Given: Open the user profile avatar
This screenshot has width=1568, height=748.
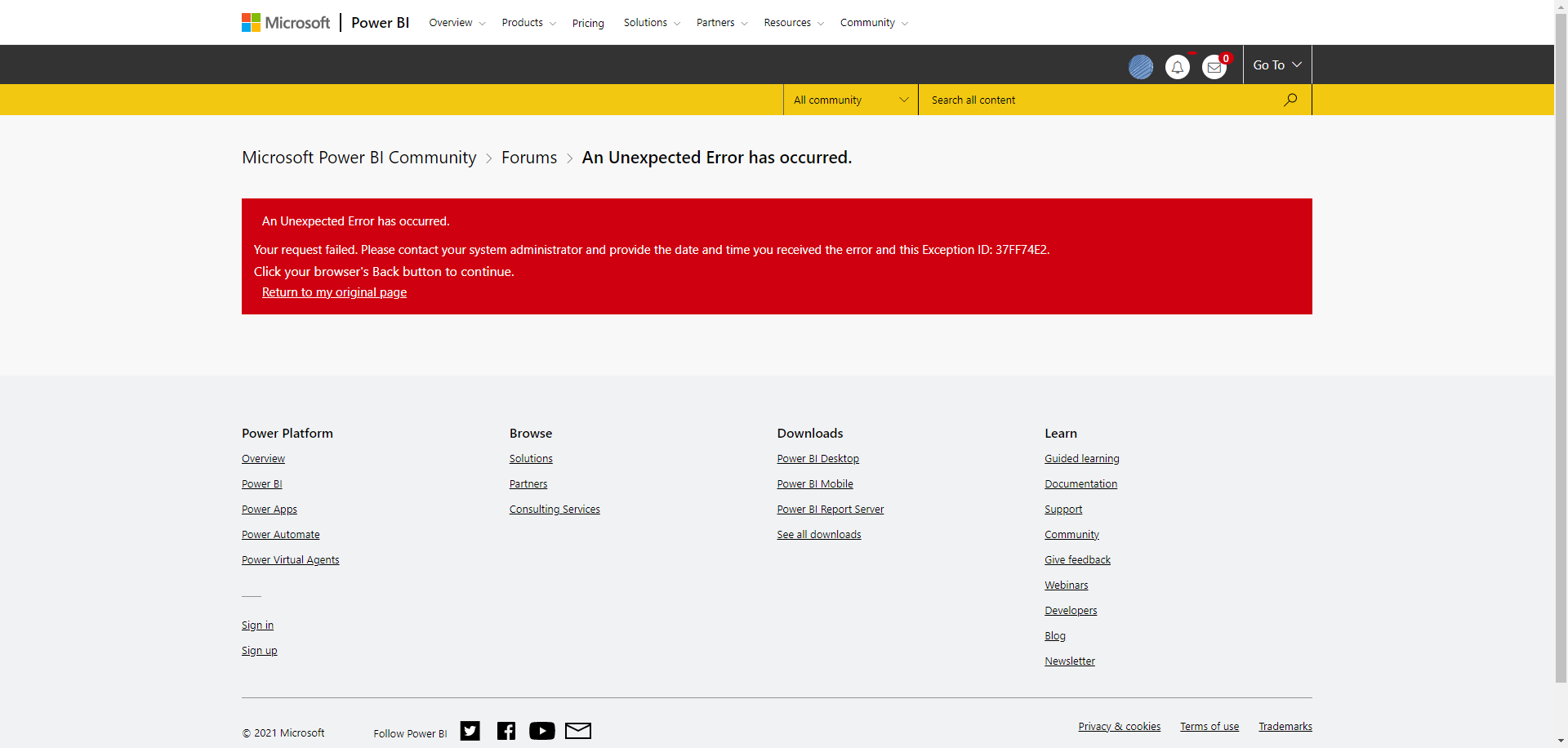Looking at the screenshot, I should [x=1141, y=67].
